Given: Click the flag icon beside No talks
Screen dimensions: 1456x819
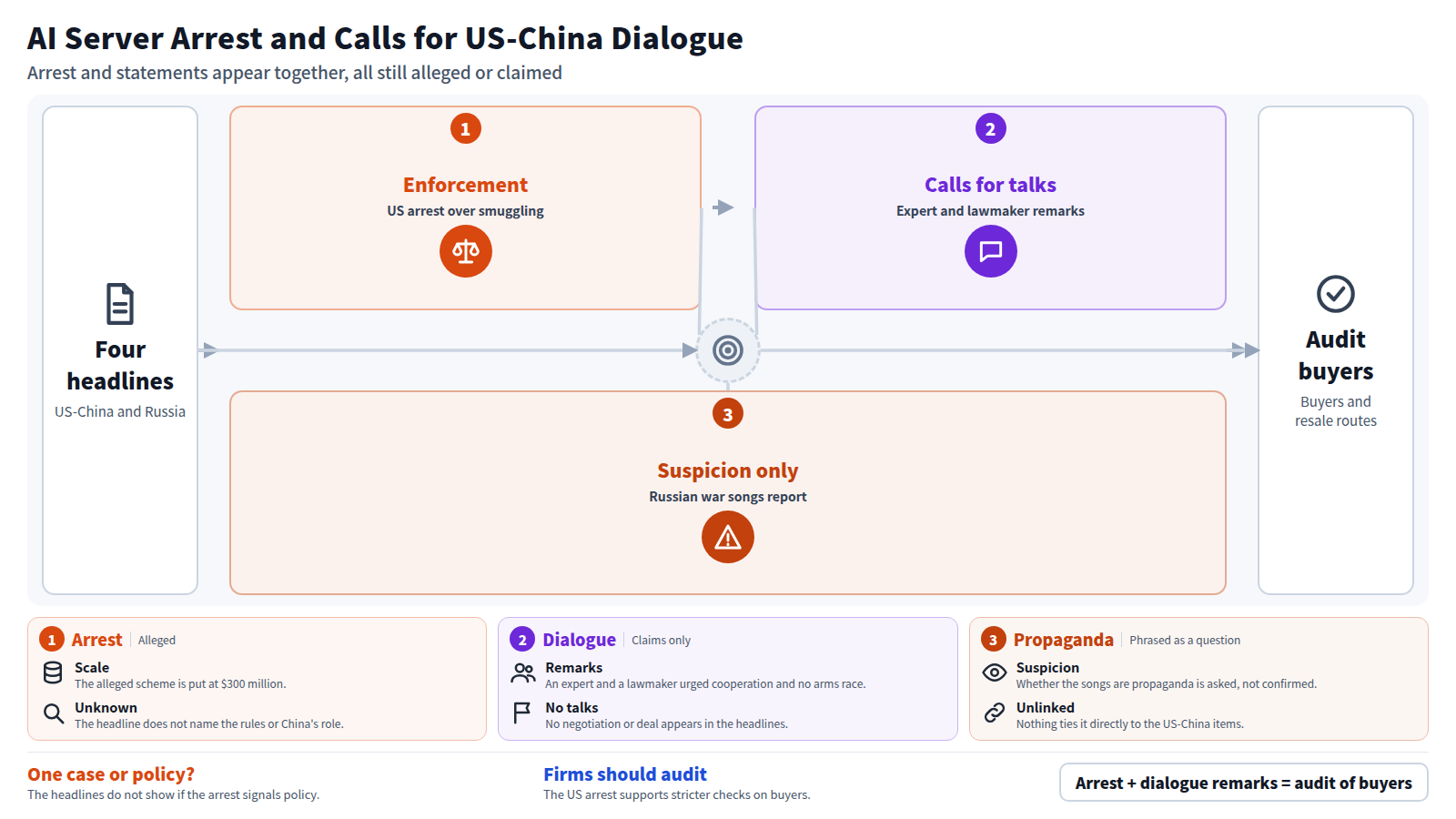Looking at the screenshot, I should pos(522,713).
